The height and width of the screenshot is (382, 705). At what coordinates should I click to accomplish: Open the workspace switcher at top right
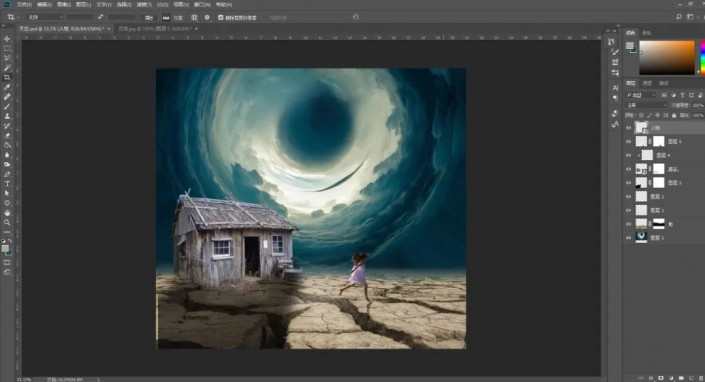point(691,17)
